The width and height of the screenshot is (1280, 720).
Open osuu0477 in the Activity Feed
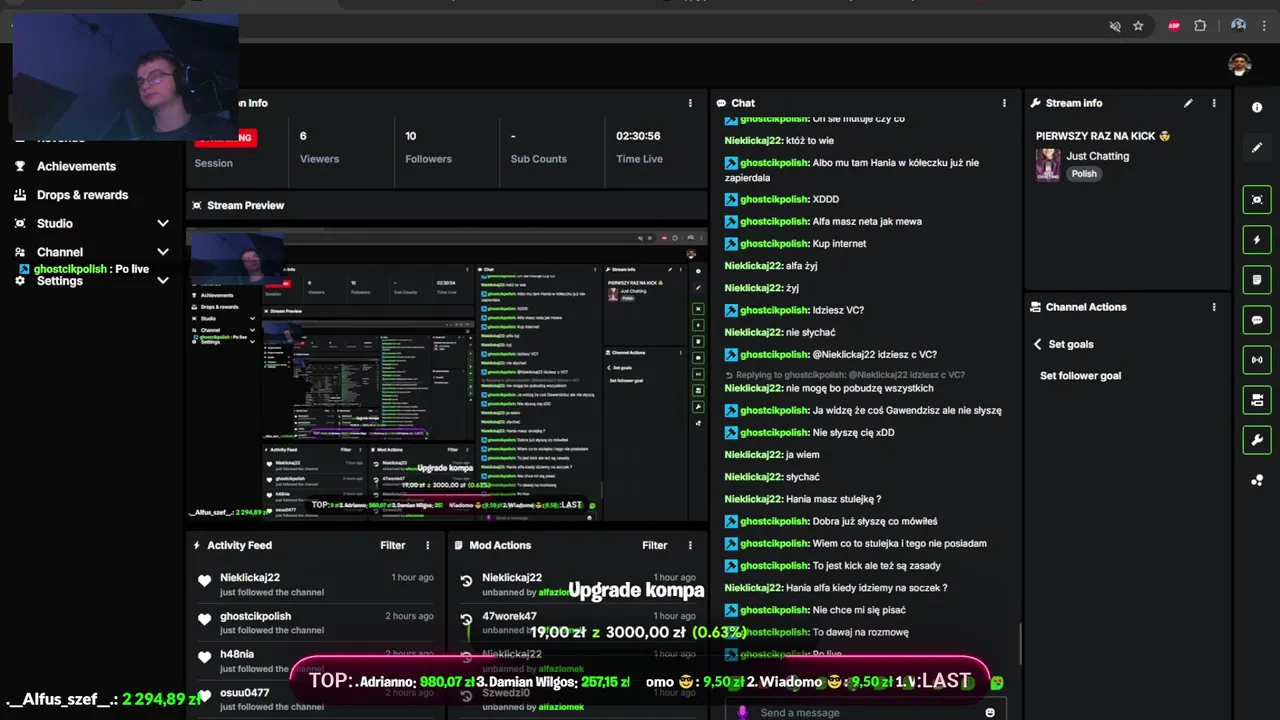244,692
